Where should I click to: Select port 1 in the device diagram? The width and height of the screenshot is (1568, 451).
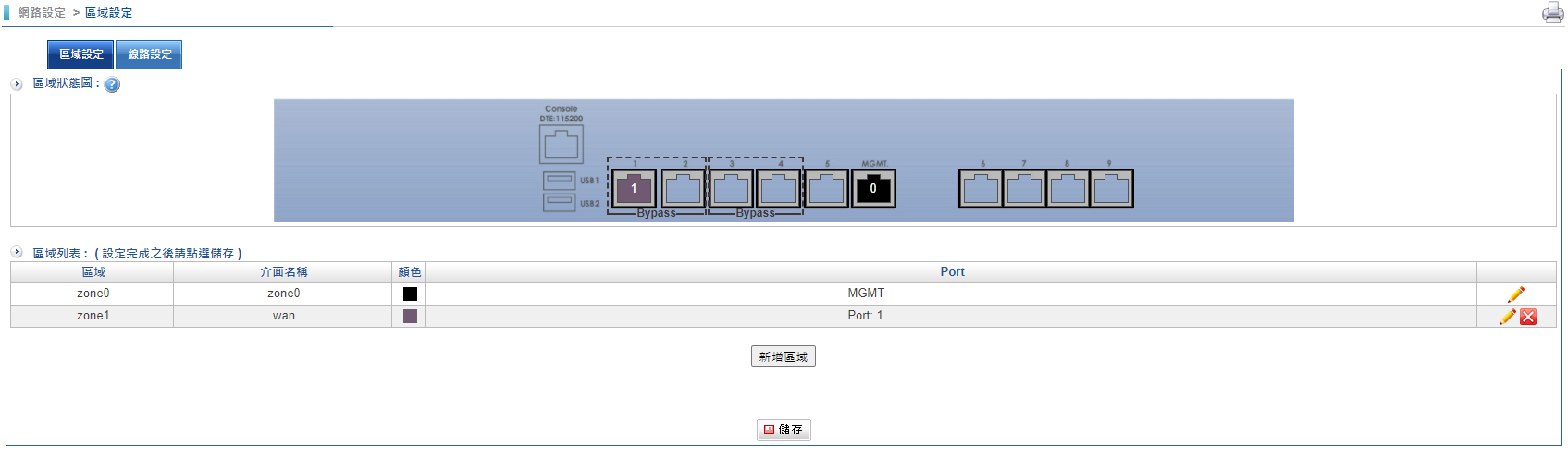coord(634,189)
